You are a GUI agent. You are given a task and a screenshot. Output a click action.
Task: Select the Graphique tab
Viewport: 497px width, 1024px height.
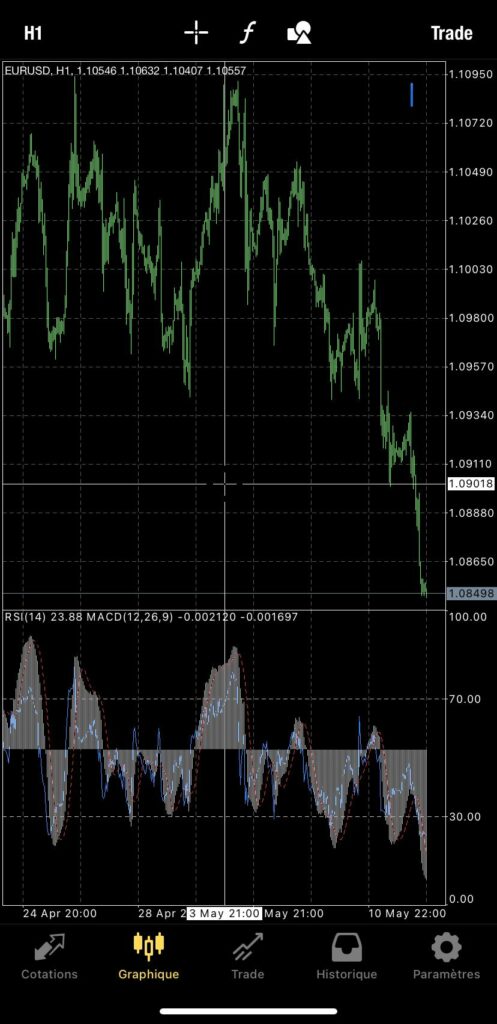148,956
